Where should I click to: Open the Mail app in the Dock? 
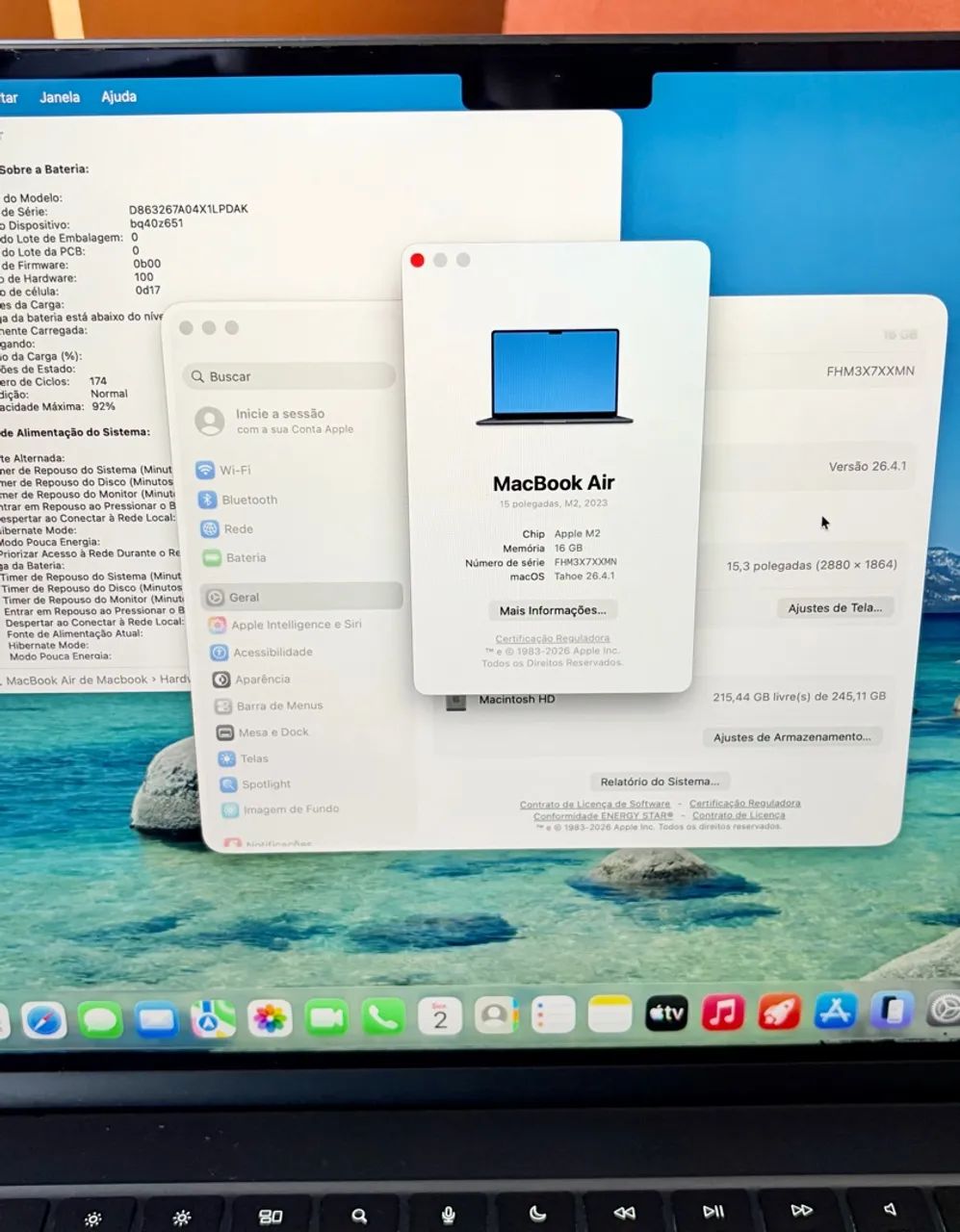coord(156,1018)
